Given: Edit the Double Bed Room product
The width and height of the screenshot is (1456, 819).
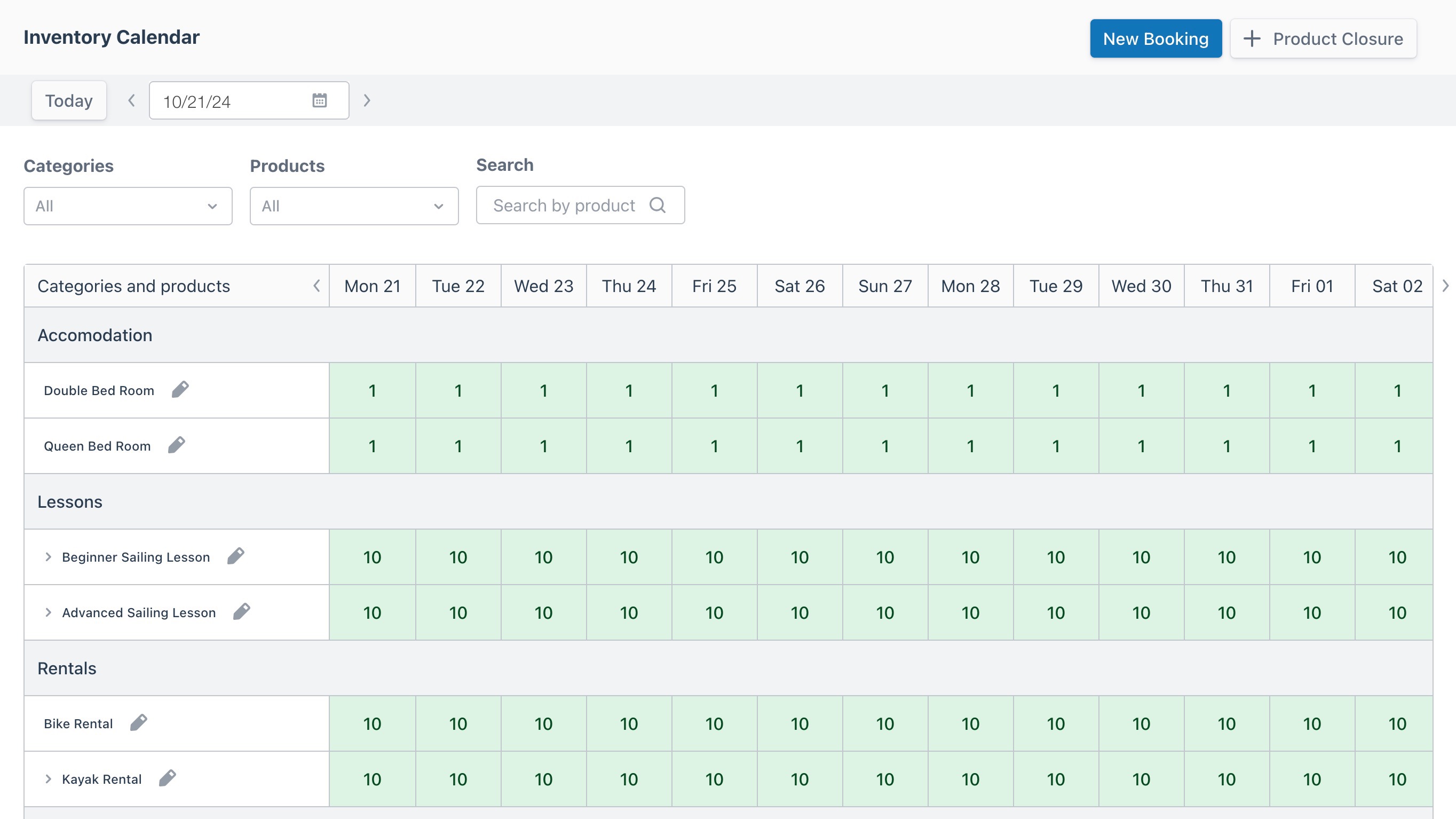Looking at the screenshot, I should tap(180, 389).
